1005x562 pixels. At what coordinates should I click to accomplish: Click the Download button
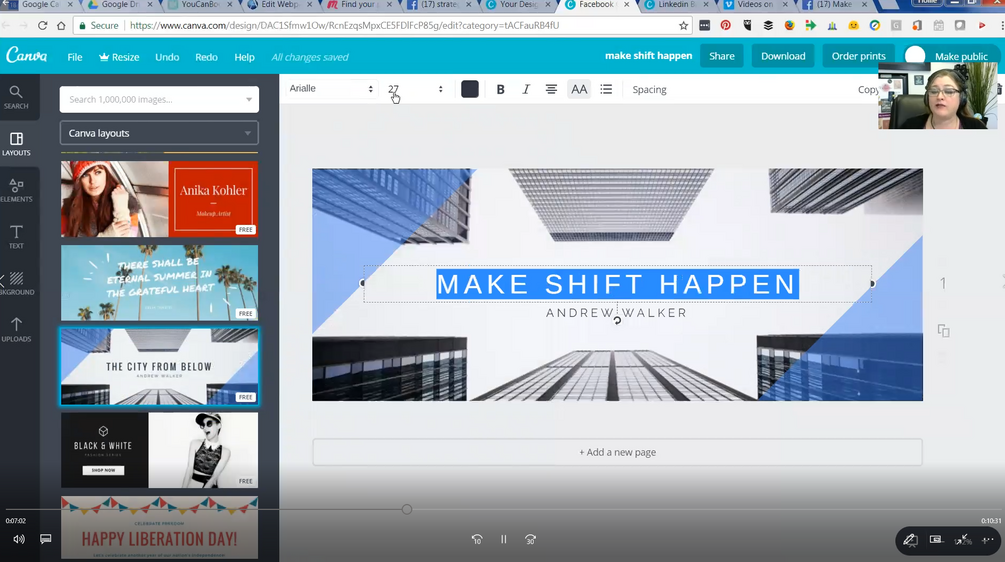tap(783, 56)
